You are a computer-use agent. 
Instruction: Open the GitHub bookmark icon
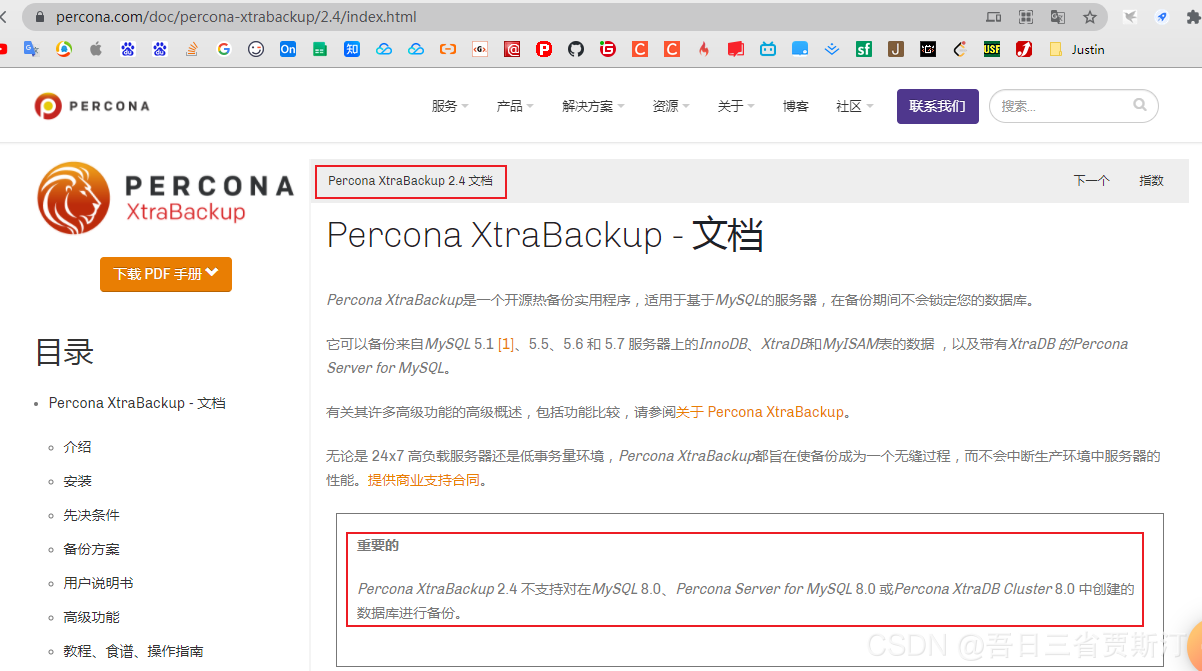click(576, 49)
